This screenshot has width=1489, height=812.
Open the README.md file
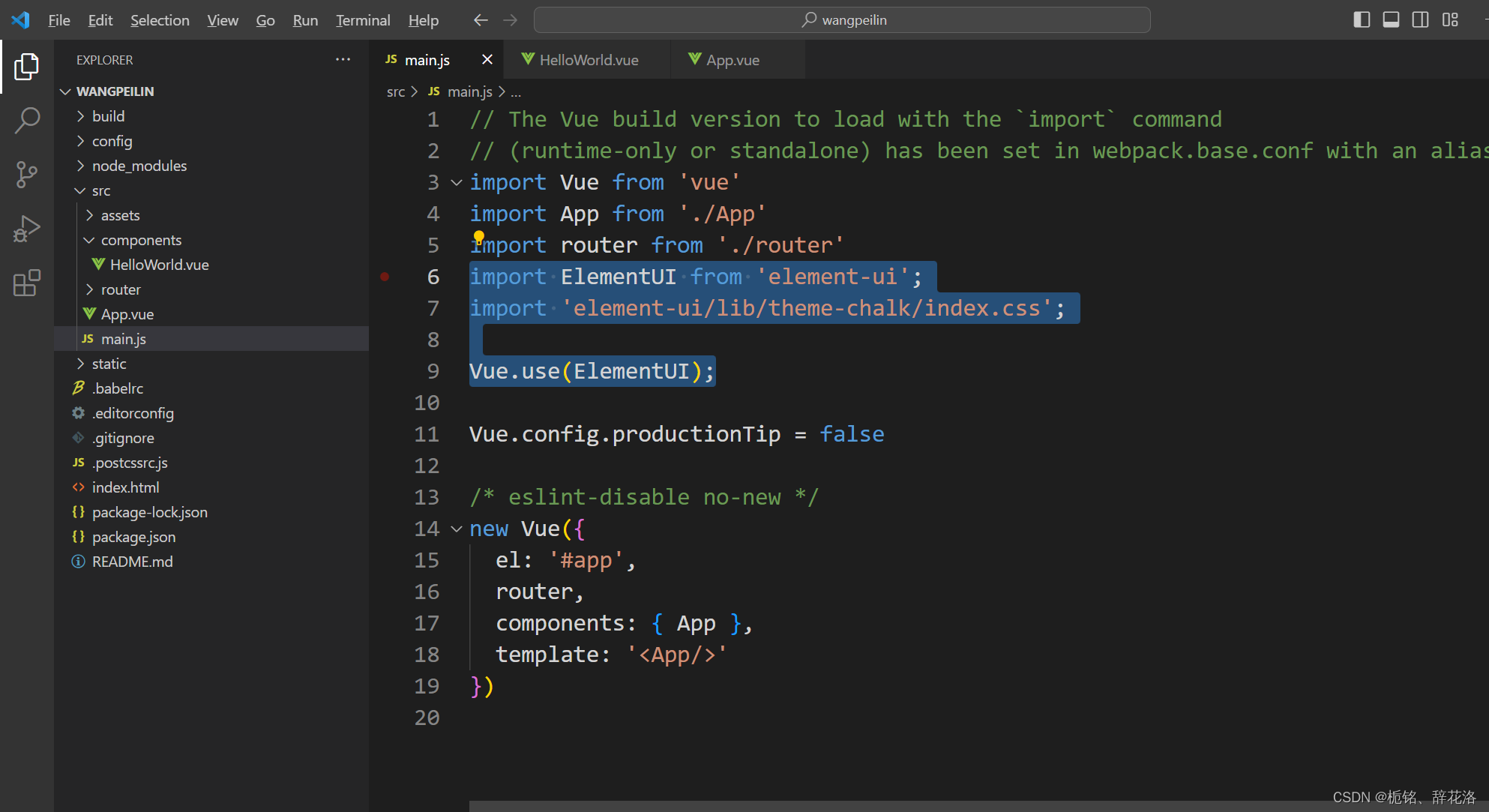tap(132, 561)
